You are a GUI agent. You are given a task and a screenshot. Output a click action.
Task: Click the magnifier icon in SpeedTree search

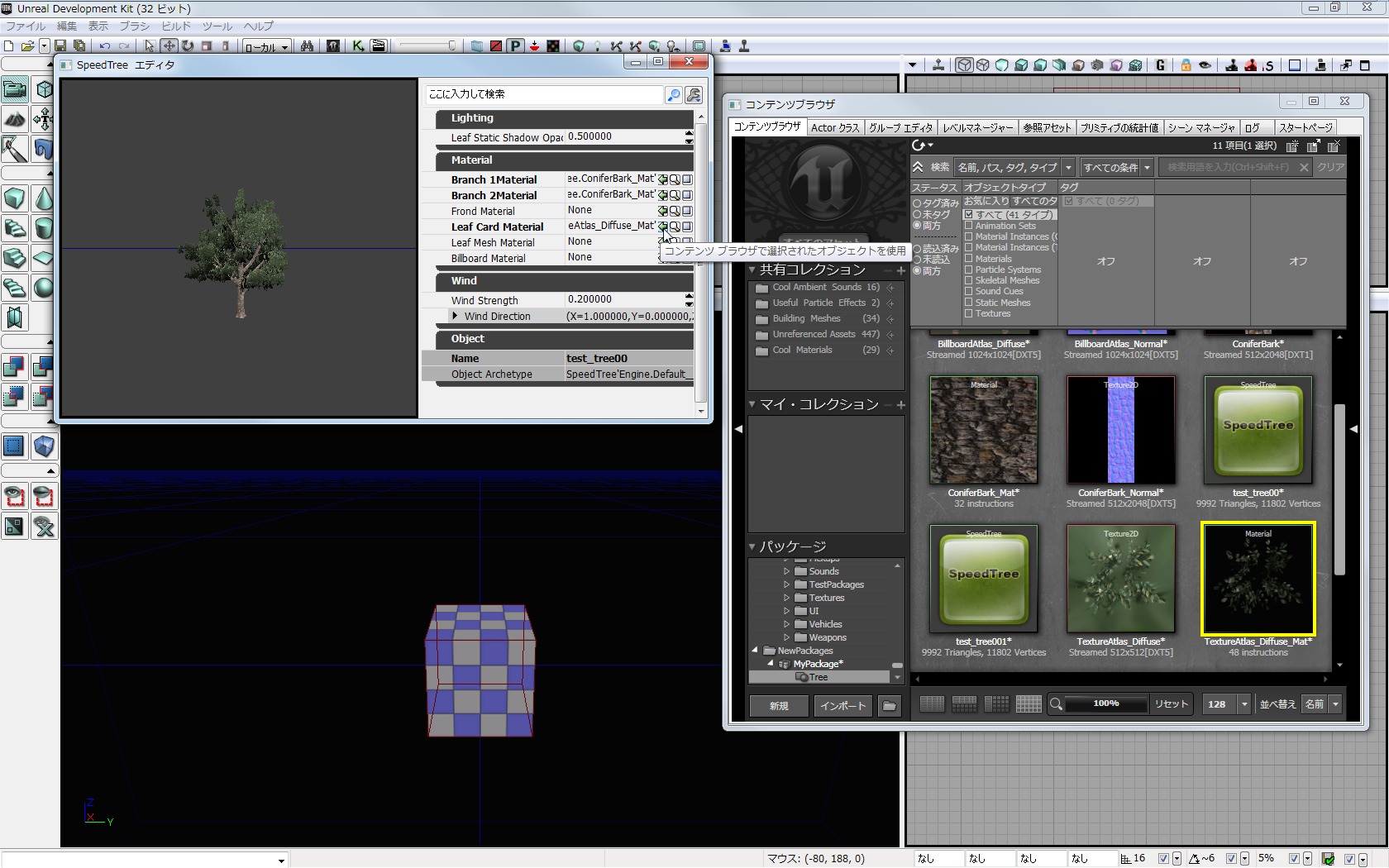point(674,95)
